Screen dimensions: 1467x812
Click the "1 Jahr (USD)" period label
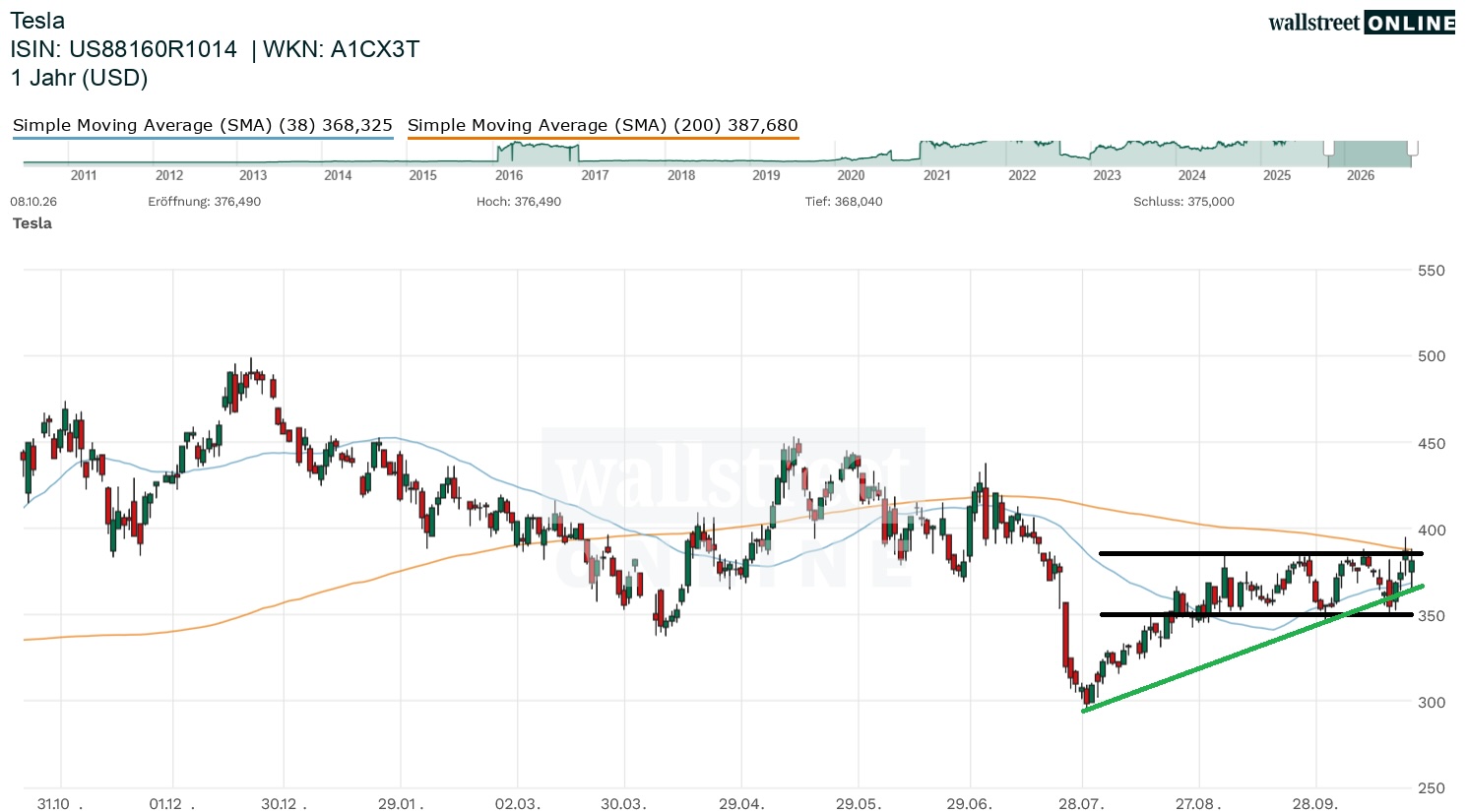point(79,78)
